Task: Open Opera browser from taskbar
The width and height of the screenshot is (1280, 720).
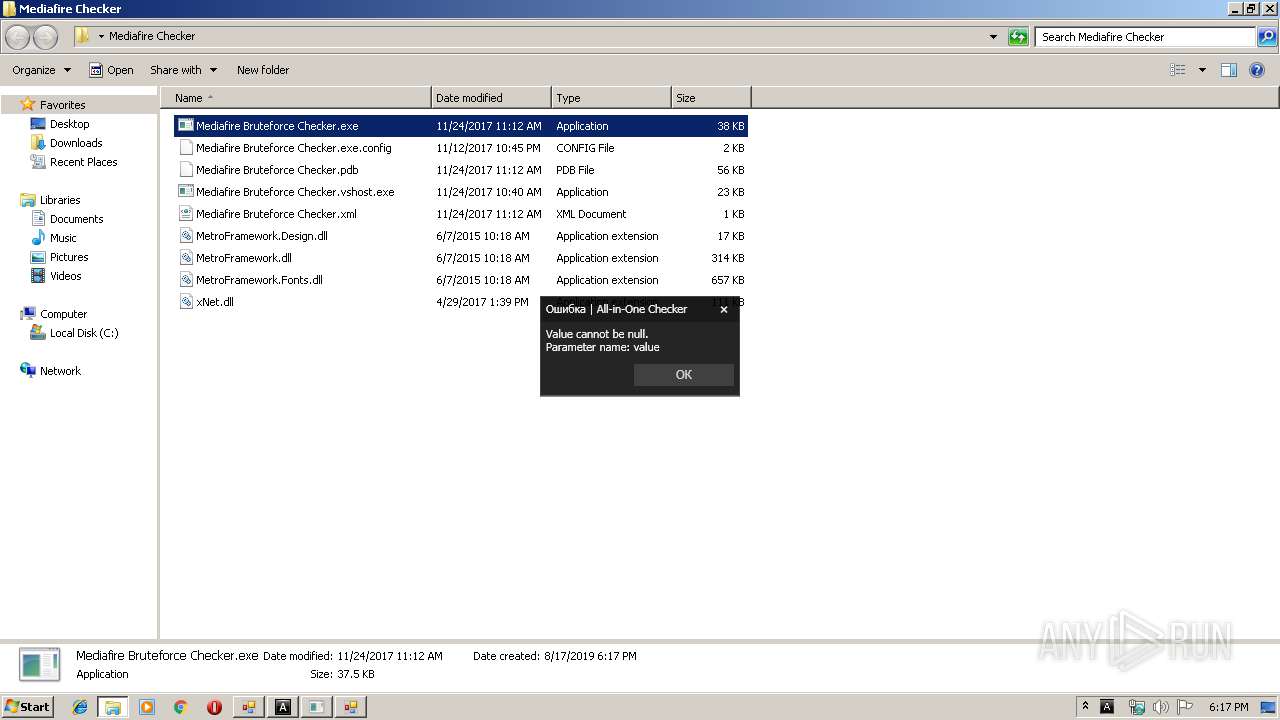Action: tap(214, 707)
